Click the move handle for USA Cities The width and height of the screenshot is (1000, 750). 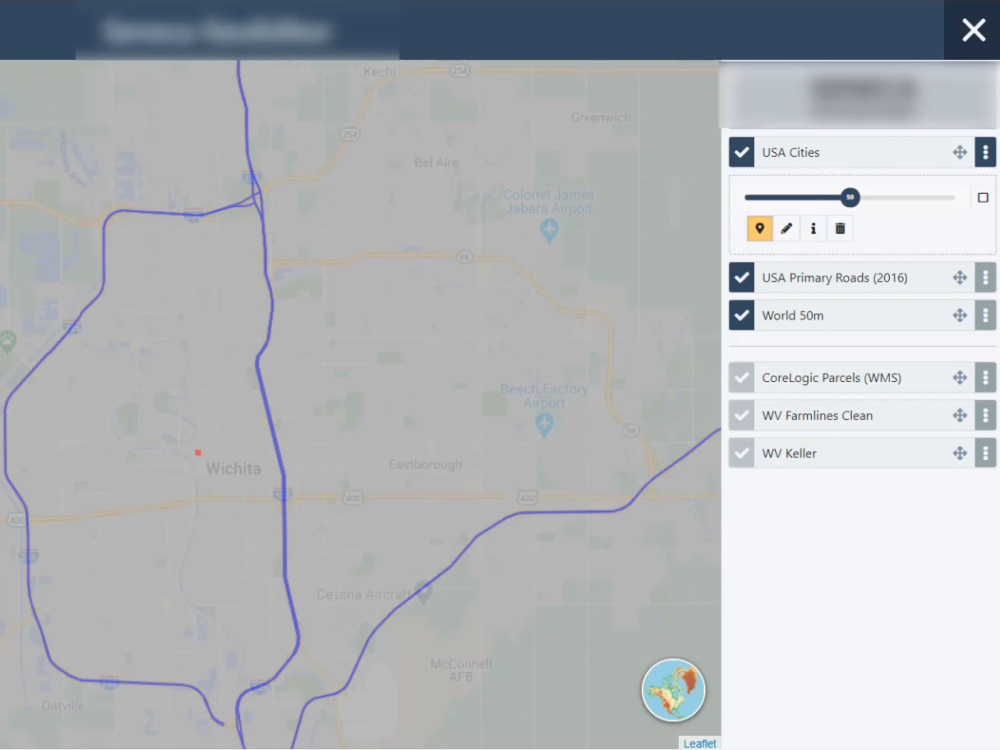[959, 152]
